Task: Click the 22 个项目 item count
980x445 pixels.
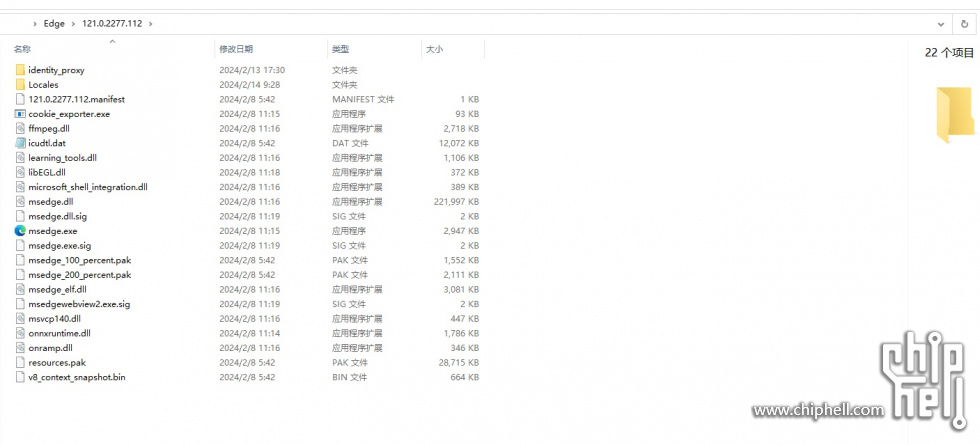Action: click(949, 53)
